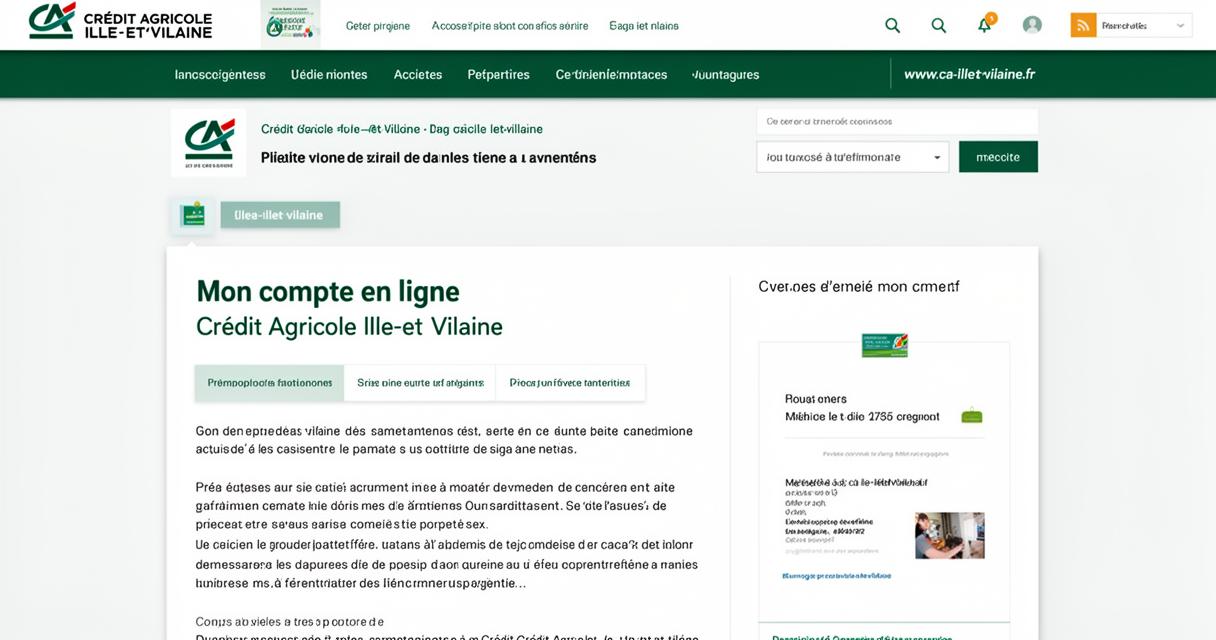
Task: Select the 'Juuntagures' menu item
Action: point(726,75)
